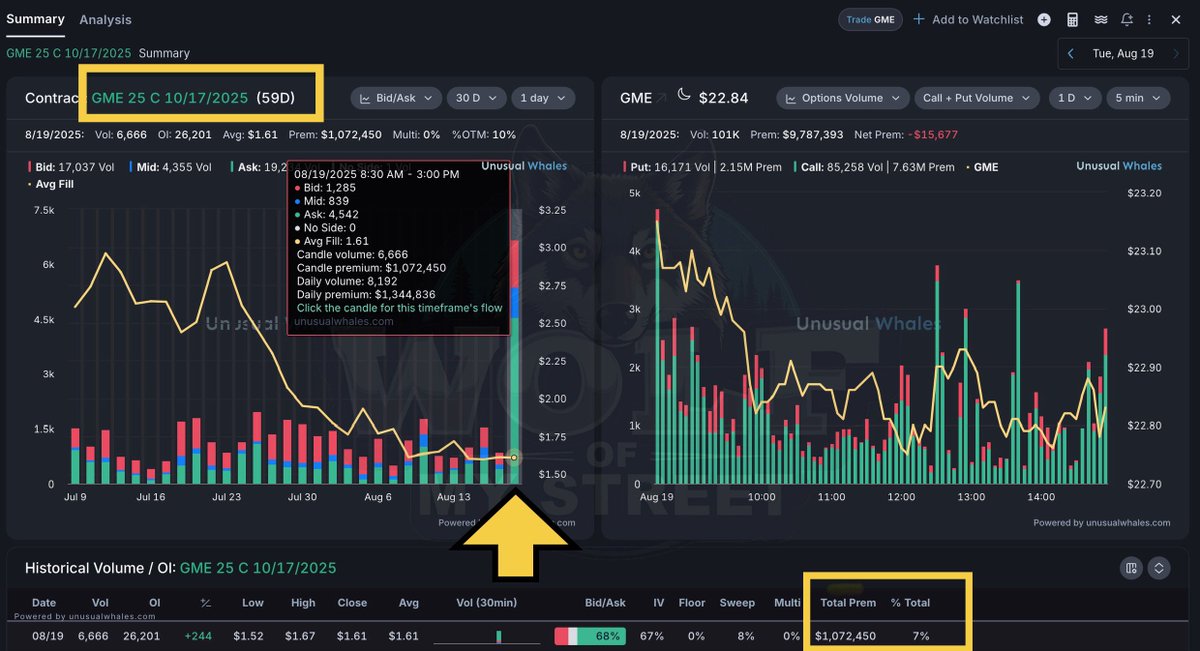Toggle the Ask series in the legend
The height and width of the screenshot is (651, 1200).
(258, 167)
